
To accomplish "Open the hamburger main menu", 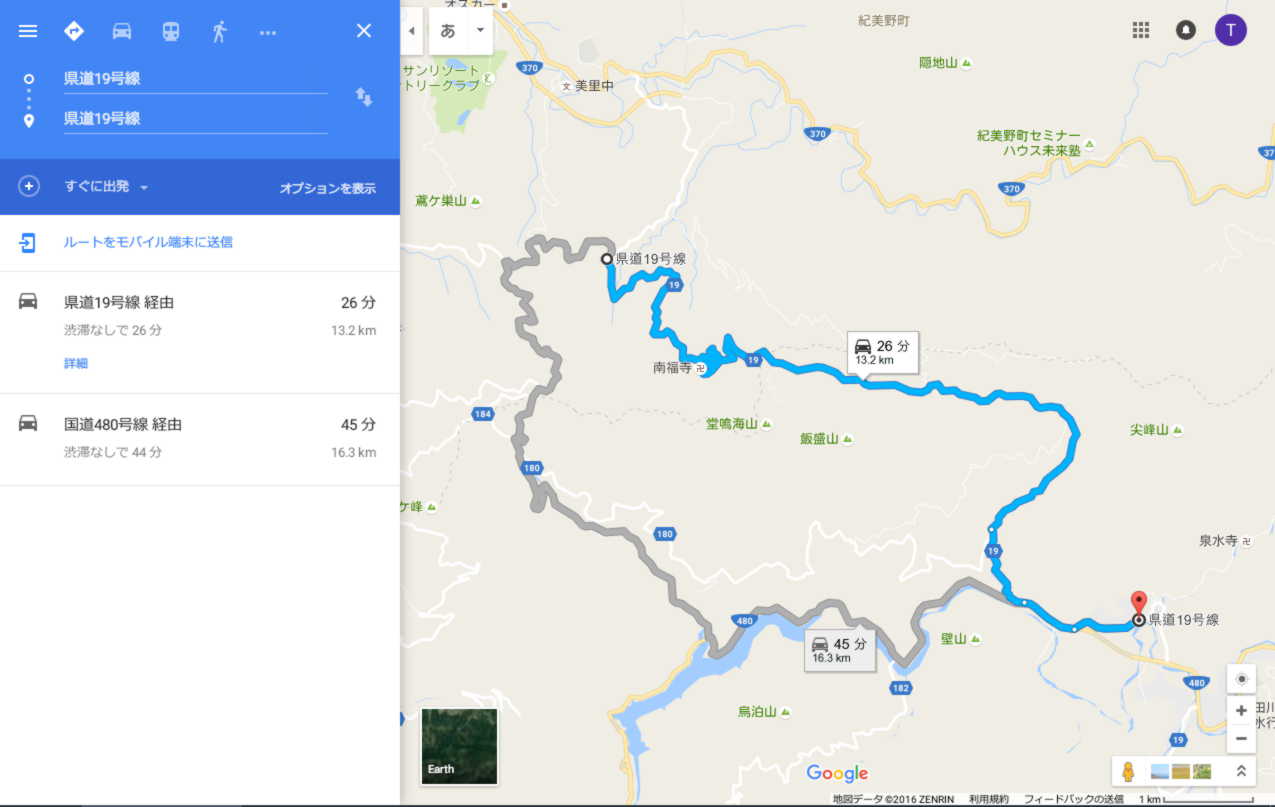I will pos(28,31).
